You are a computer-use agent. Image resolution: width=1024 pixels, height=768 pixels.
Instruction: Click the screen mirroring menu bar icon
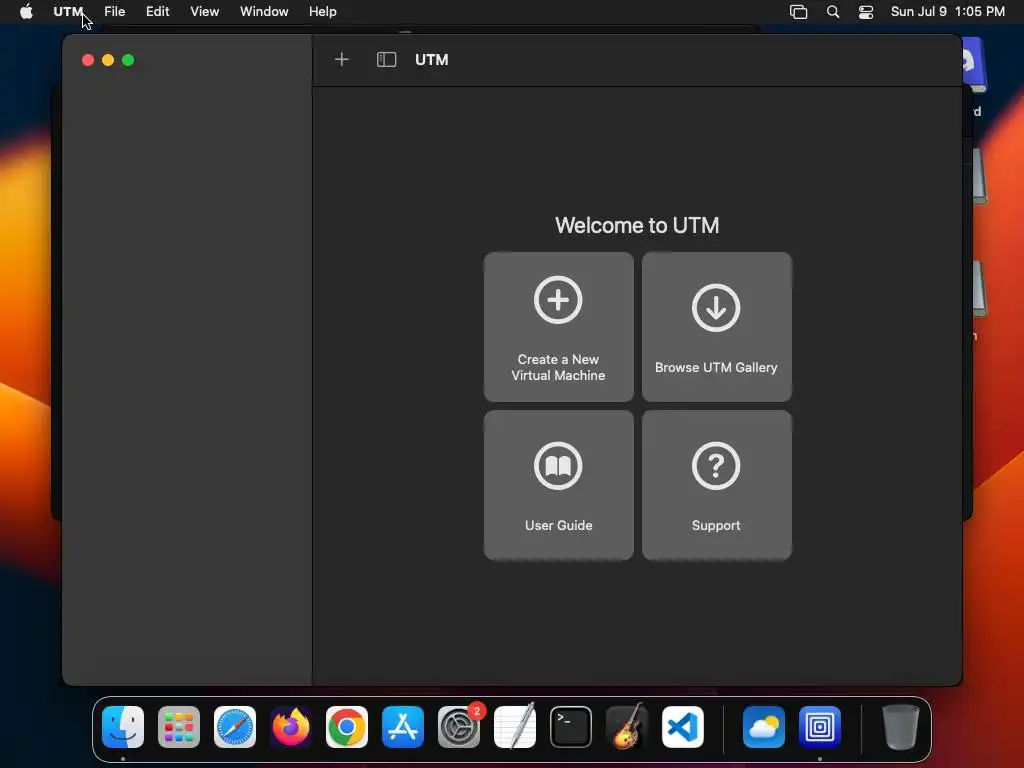point(798,12)
